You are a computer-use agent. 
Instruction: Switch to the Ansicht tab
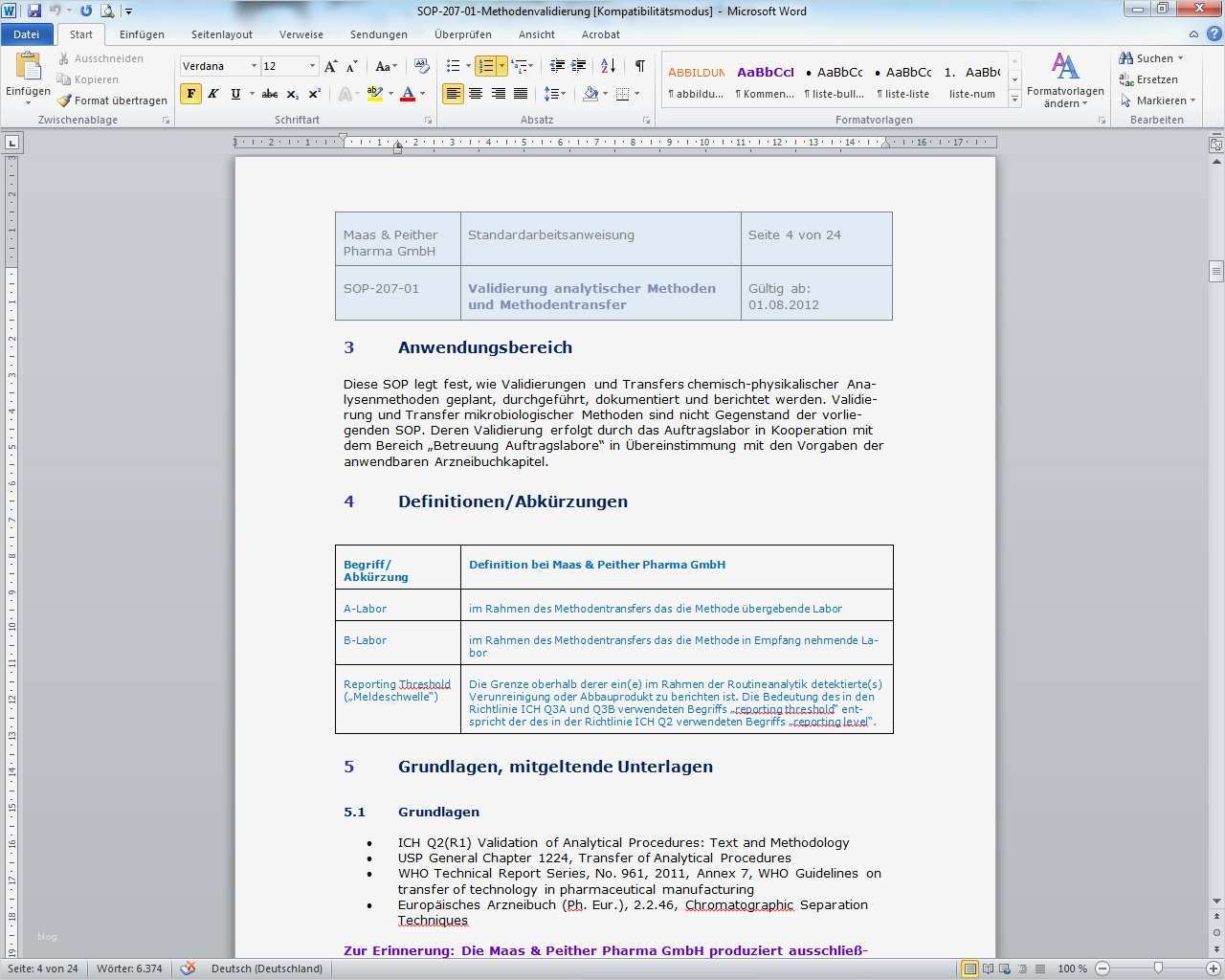pos(537,34)
